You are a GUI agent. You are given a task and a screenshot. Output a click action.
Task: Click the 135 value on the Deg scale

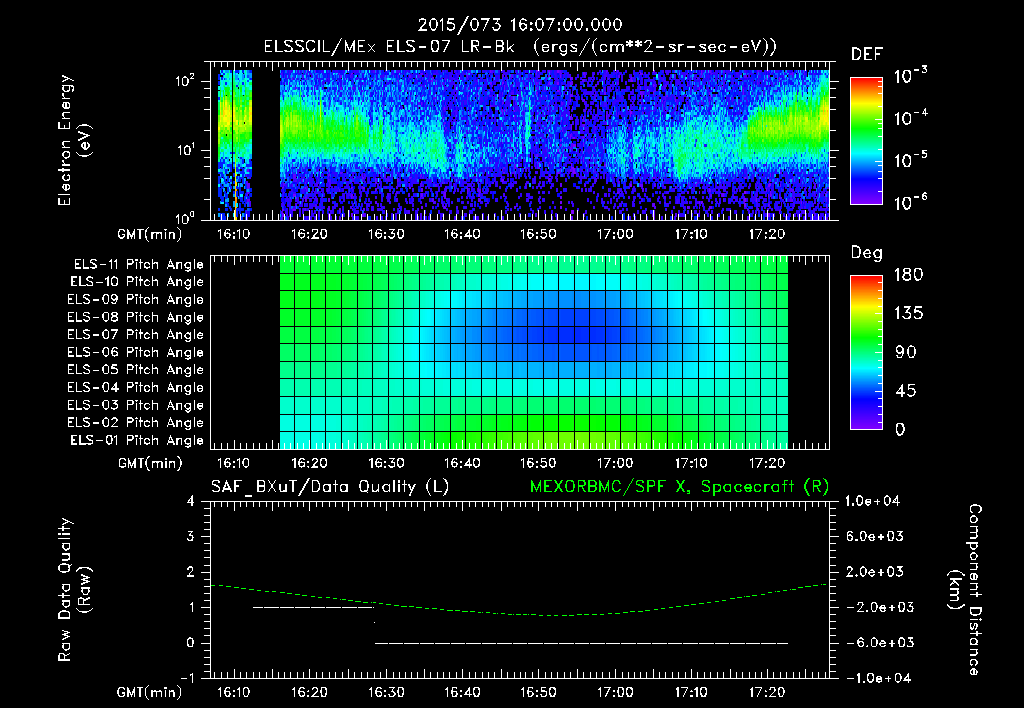(908, 314)
